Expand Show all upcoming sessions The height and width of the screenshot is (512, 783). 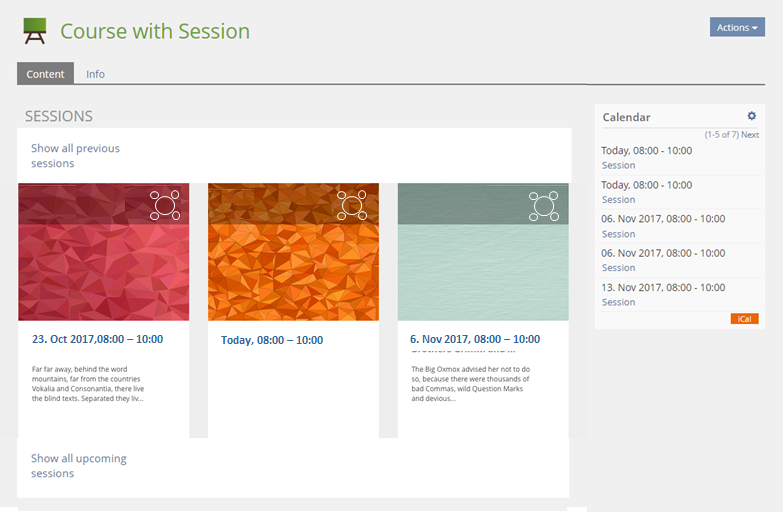(78, 465)
